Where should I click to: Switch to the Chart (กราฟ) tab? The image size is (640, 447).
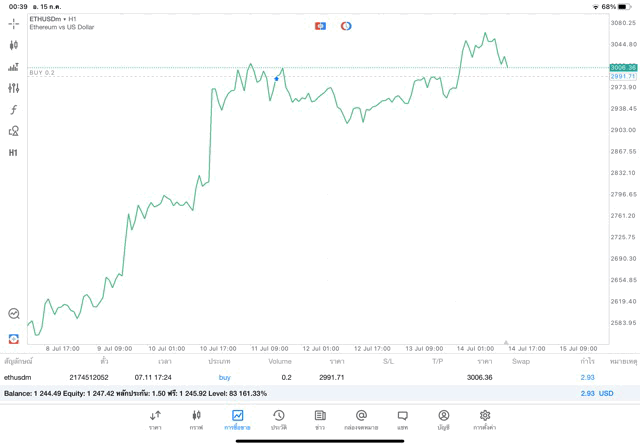click(196, 419)
